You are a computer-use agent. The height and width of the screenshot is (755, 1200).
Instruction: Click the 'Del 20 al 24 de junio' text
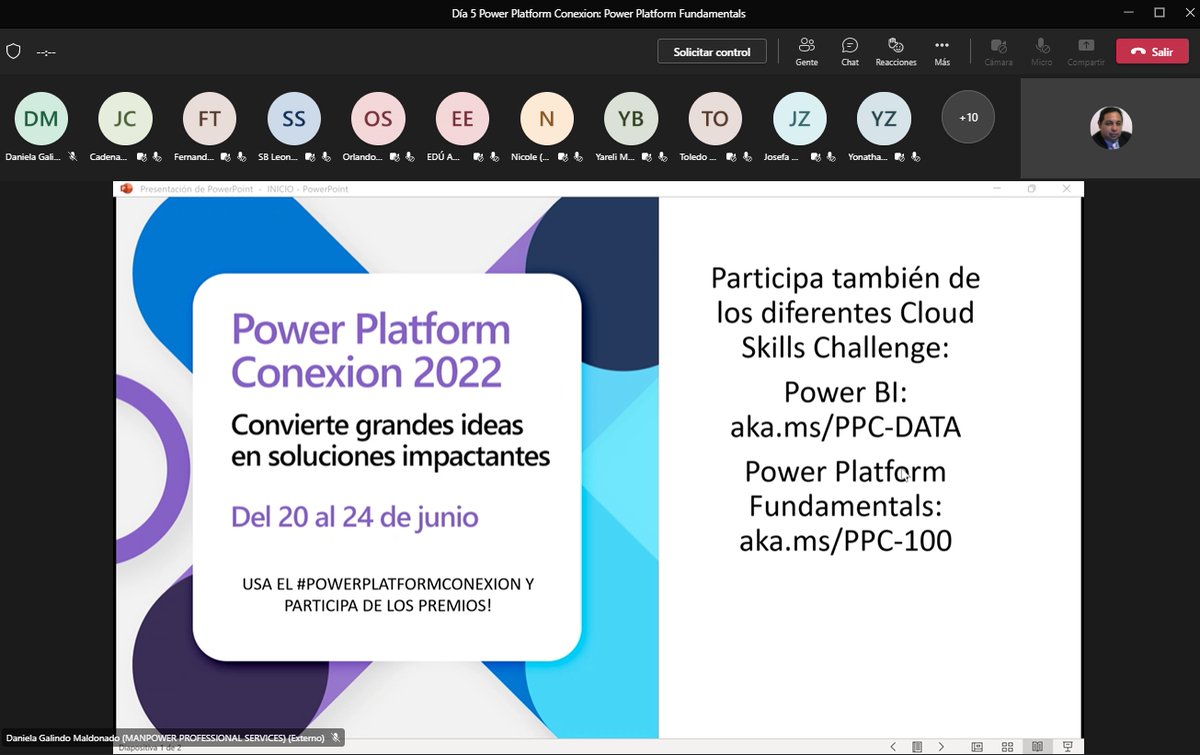pos(354,517)
